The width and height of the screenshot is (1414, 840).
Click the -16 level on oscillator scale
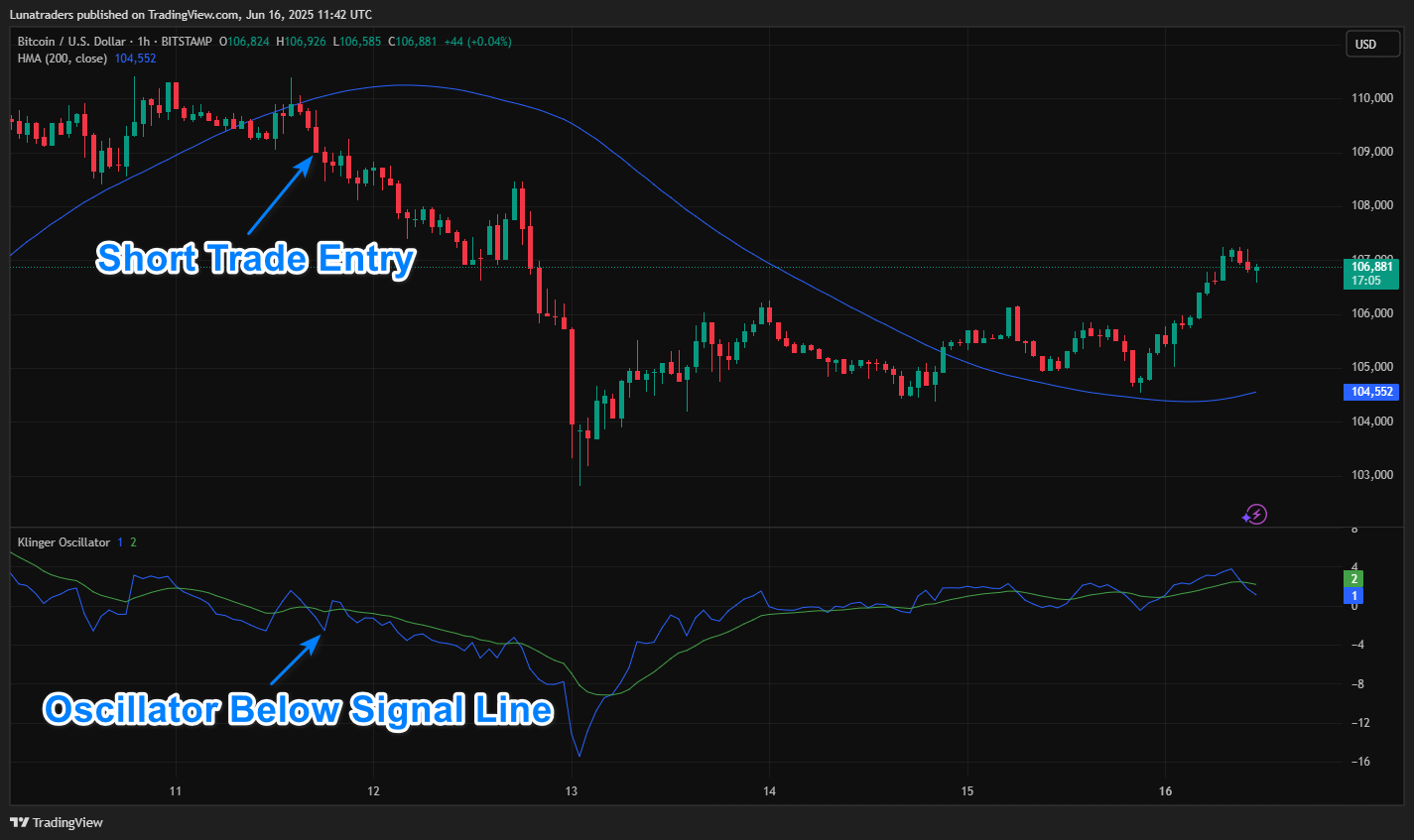click(x=1355, y=762)
